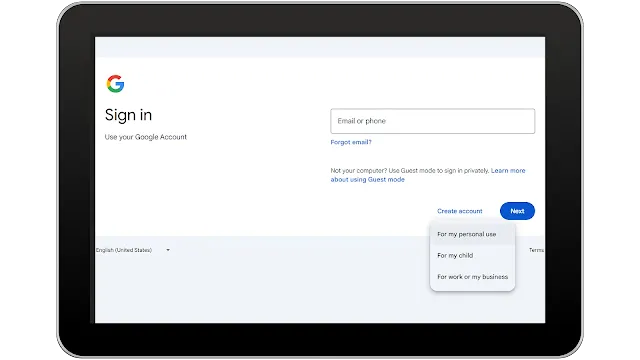
Task: Select For my personal use option
Action: pyautogui.click(x=472, y=234)
